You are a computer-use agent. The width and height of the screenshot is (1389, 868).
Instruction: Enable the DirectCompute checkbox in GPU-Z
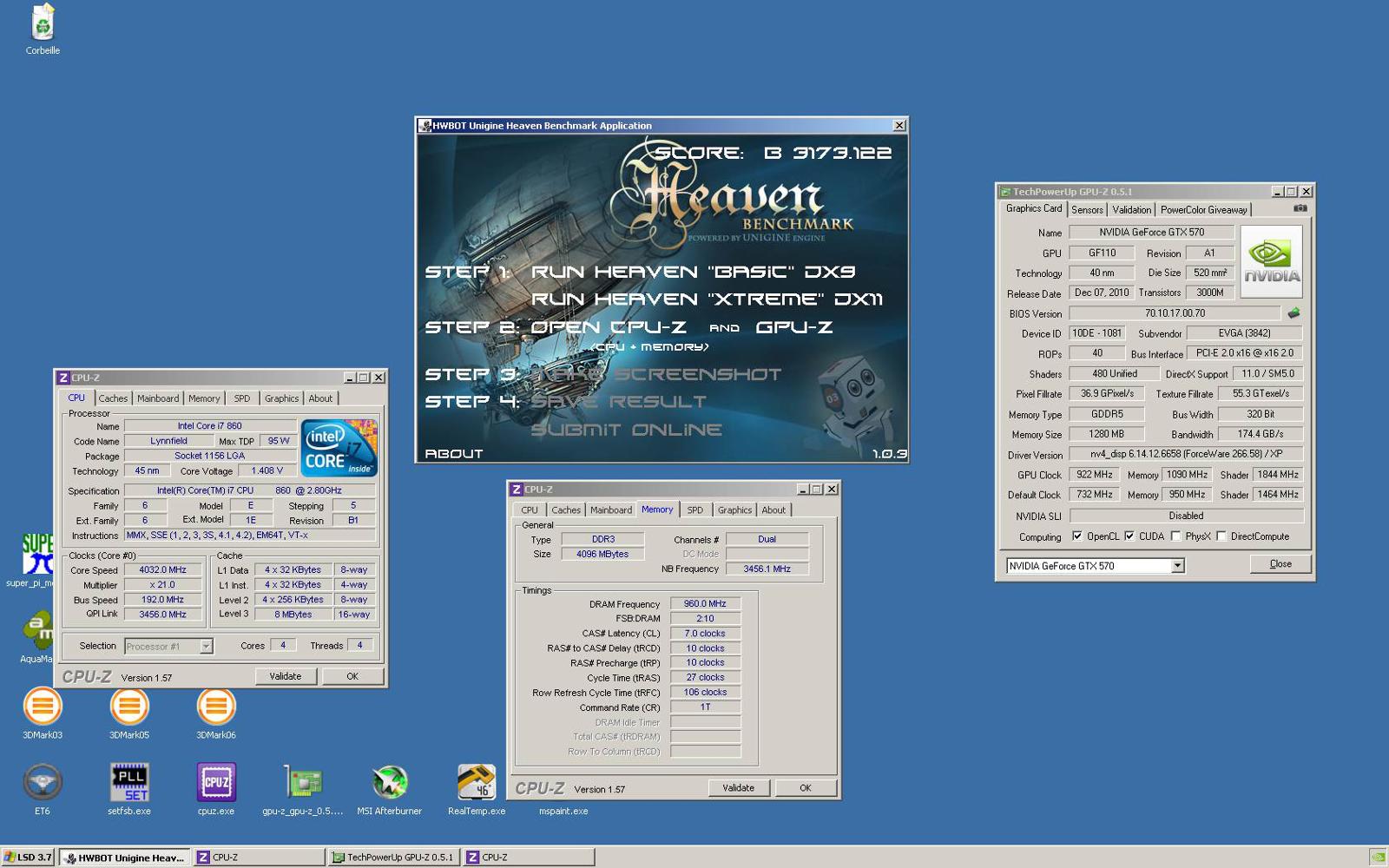click(x=1221, y=536)
